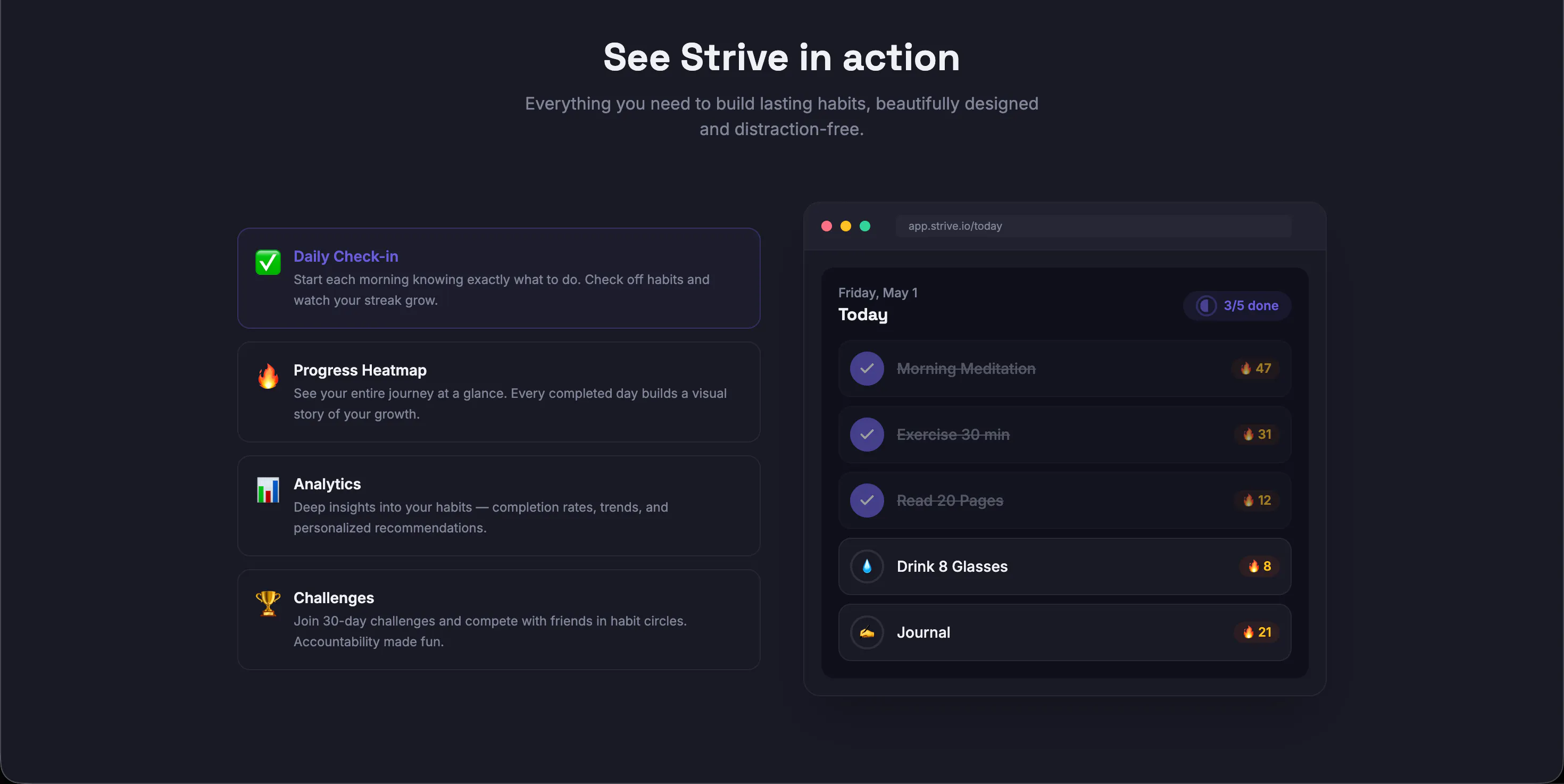The width and height of the screenshot is (1564, 784).
Task: Click the description 'Join 30-day challenges and compete with friends'
Action: (490, 631)
